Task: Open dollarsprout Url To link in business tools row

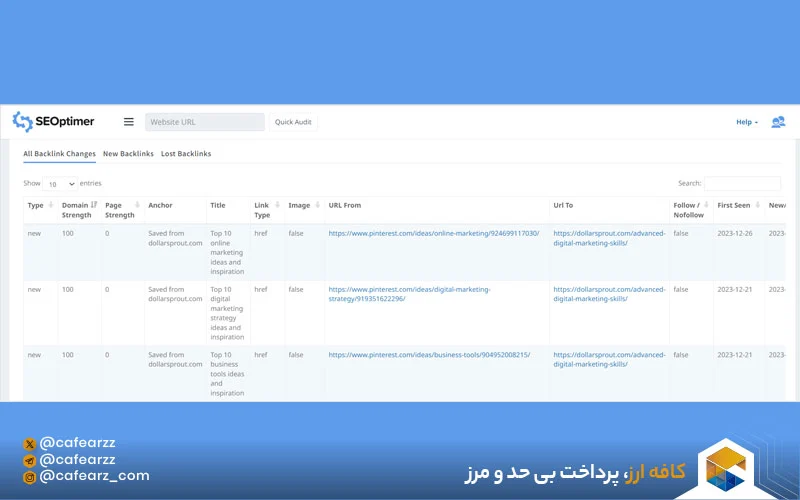Action: [x=609, y=359]
